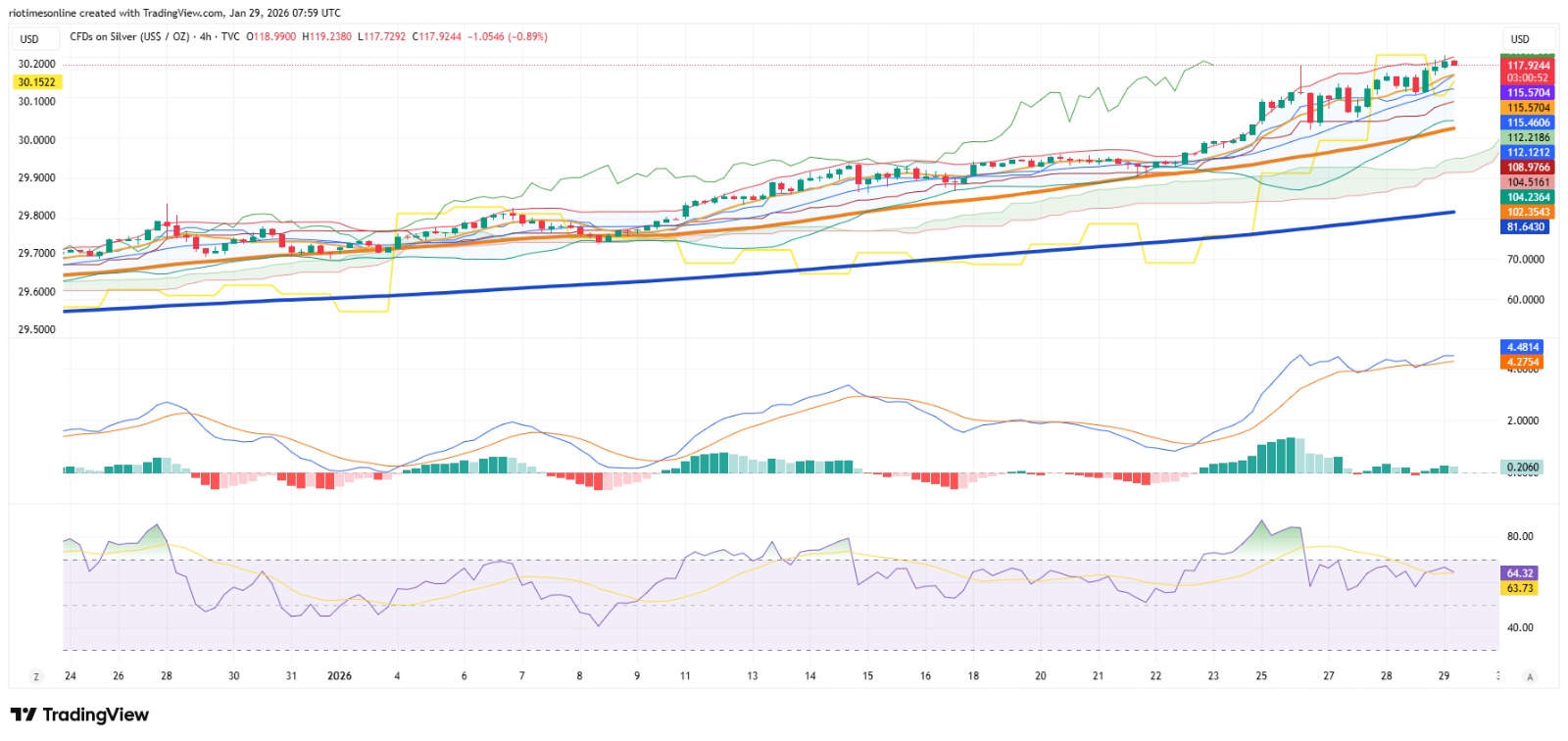The image size is (1568, 741).
Task: Click the yellow 63.73 RSI average label
Action: pos(1519,588)
